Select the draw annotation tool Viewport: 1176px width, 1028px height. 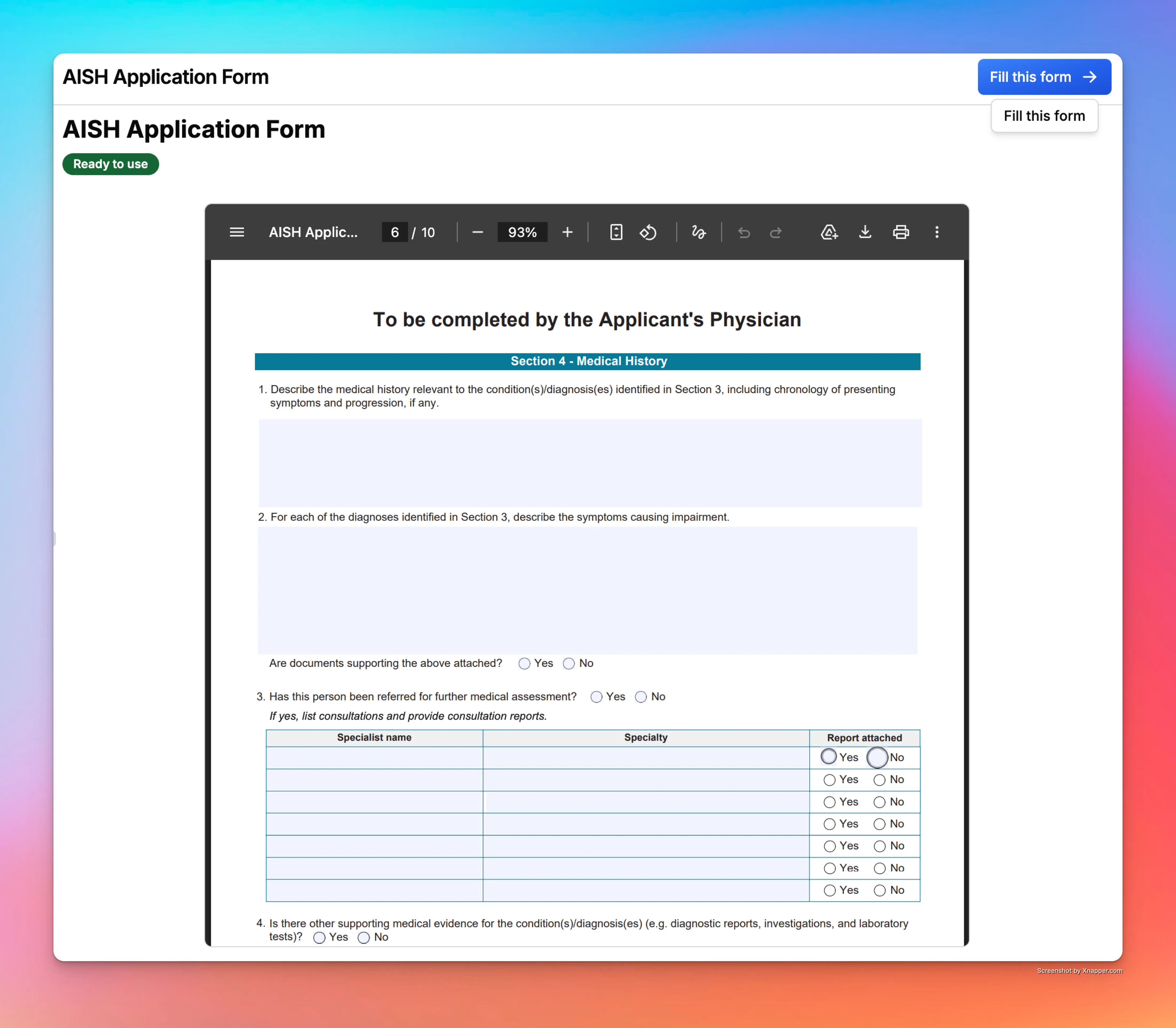pyautogui.click(x=699, y=232)
